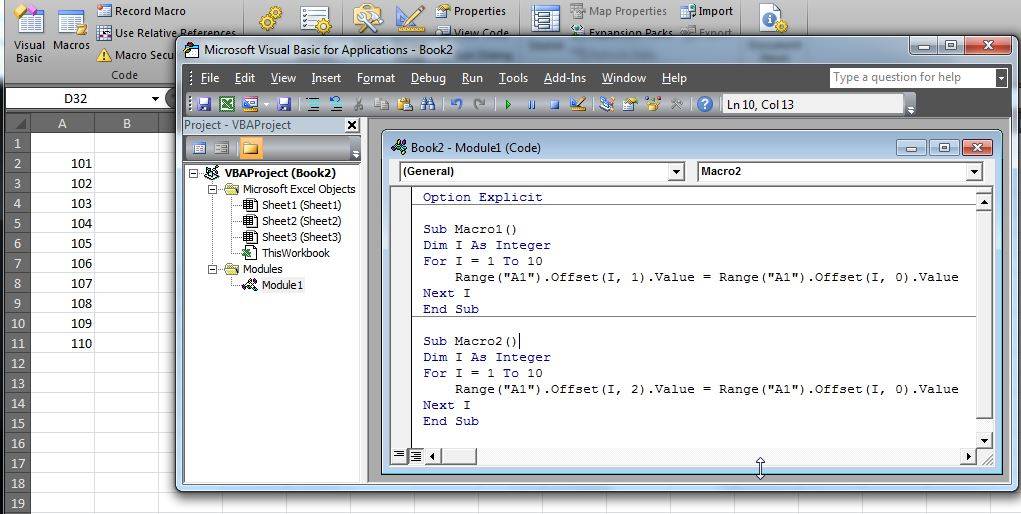Image resolution: width=1021 pixels, height=514 pixels.
Task: Toggle Use Relative References in Excel ribbon
Action: click(166, 33)
